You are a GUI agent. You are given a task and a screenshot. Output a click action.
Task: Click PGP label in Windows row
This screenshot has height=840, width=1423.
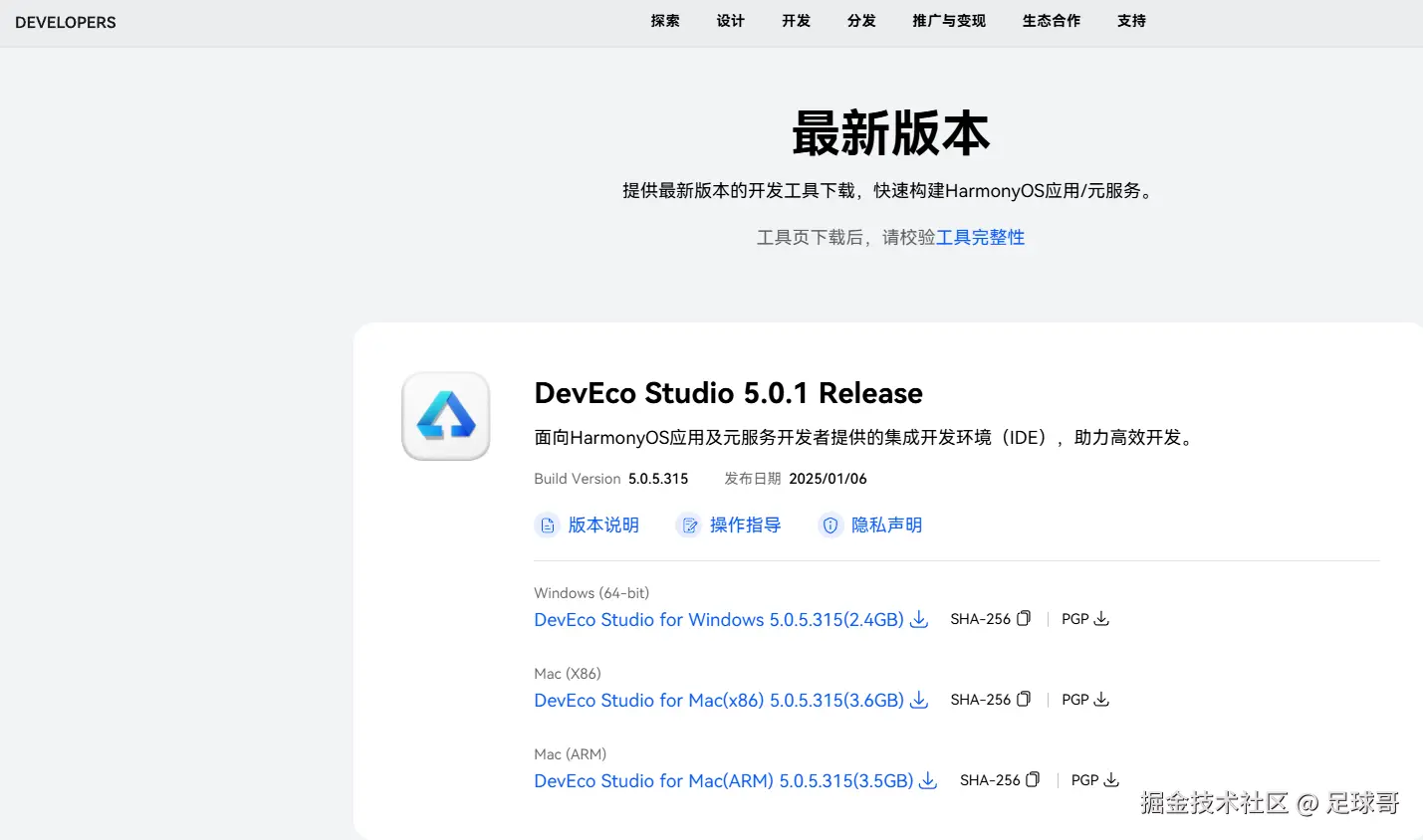1075,619
